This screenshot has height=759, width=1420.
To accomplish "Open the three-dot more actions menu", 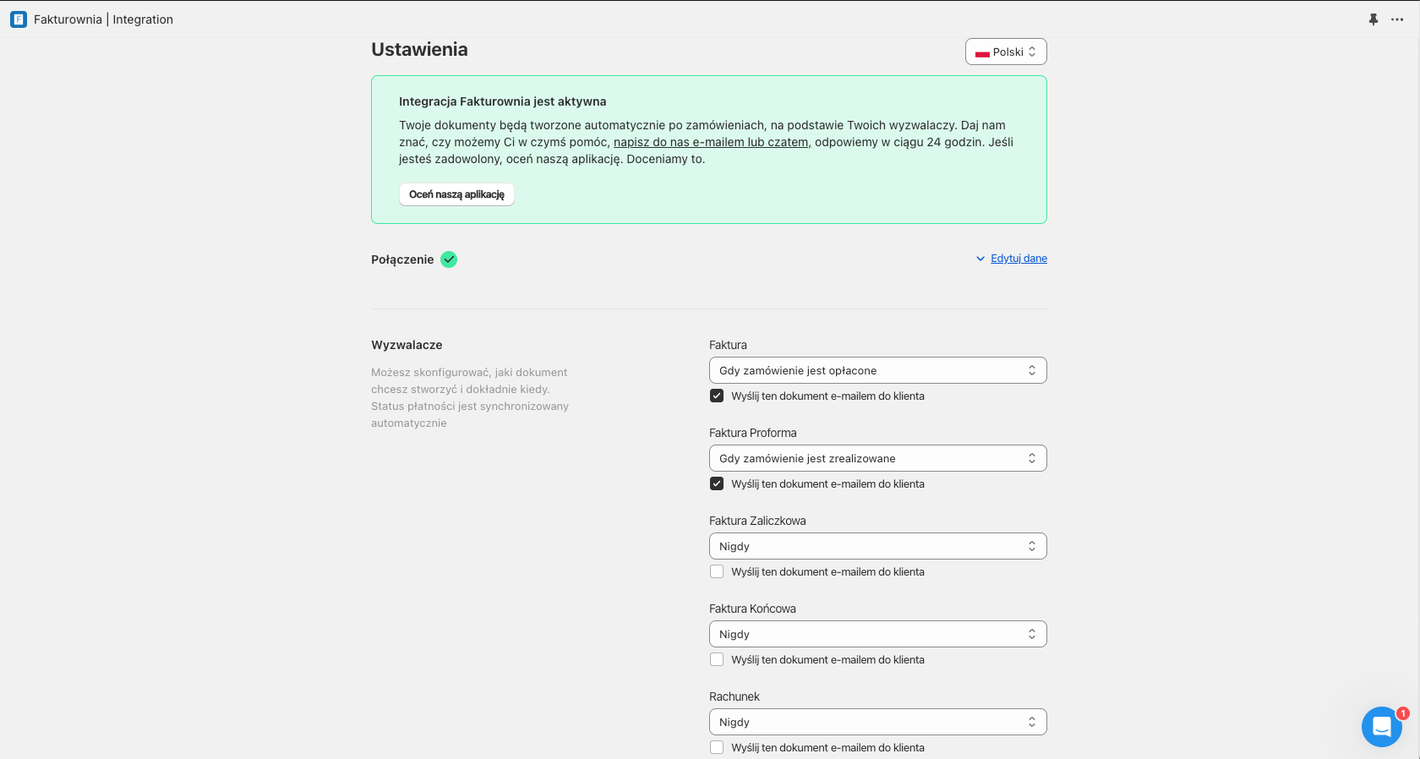I will [x=1397, y=19].
